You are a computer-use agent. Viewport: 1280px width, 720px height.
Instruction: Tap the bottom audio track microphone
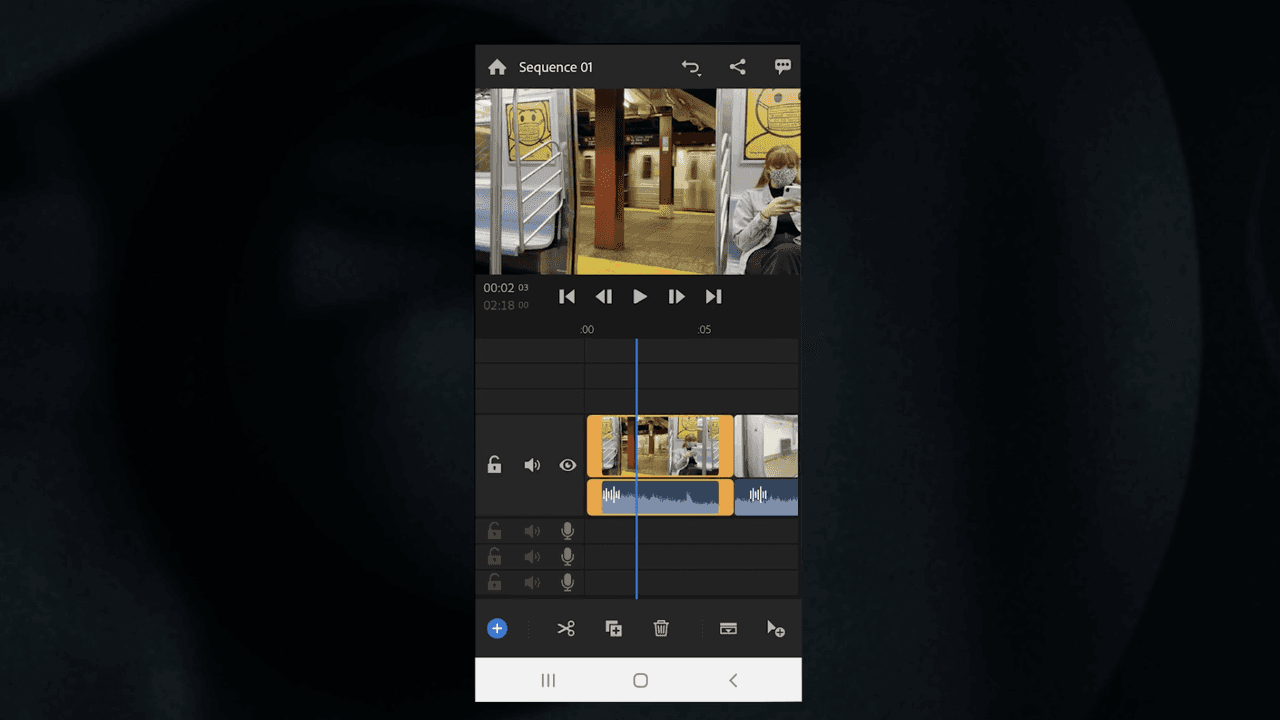coord(568,582)
